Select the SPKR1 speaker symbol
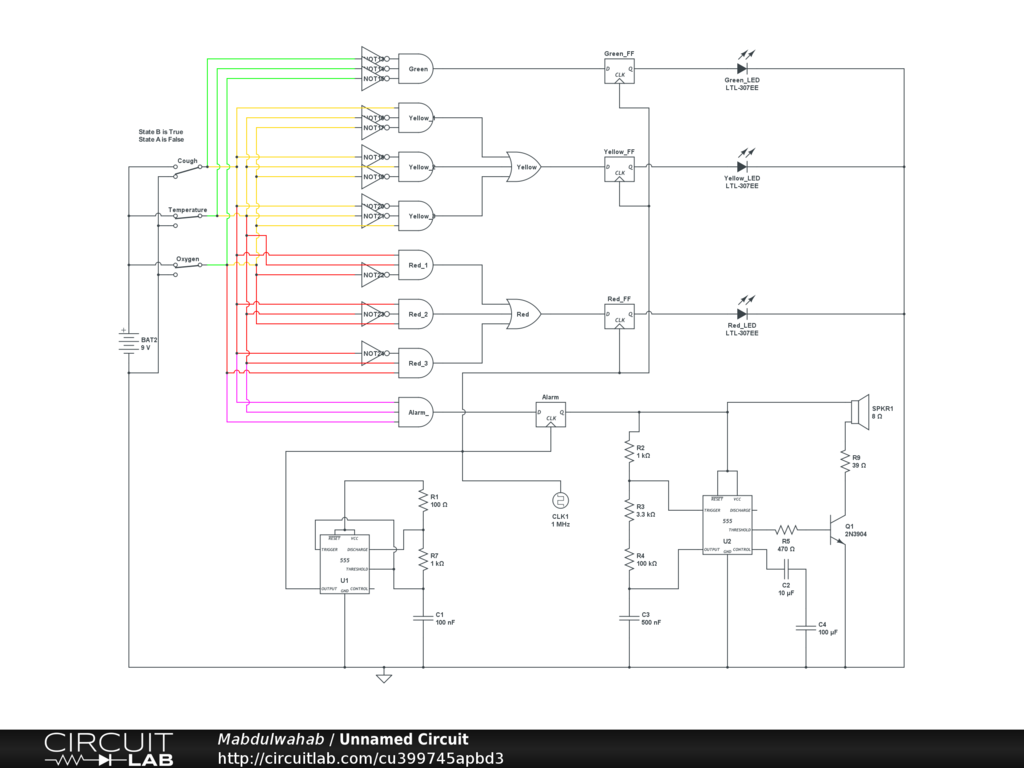 click(858, 412)
